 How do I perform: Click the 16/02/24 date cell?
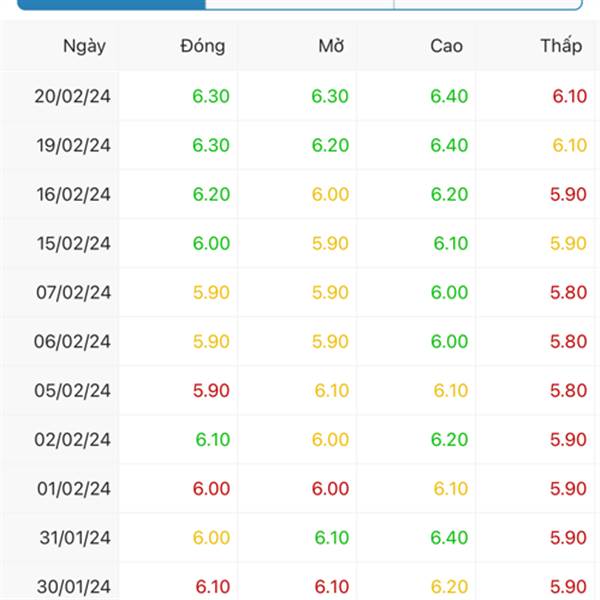[x=73, y=195]
